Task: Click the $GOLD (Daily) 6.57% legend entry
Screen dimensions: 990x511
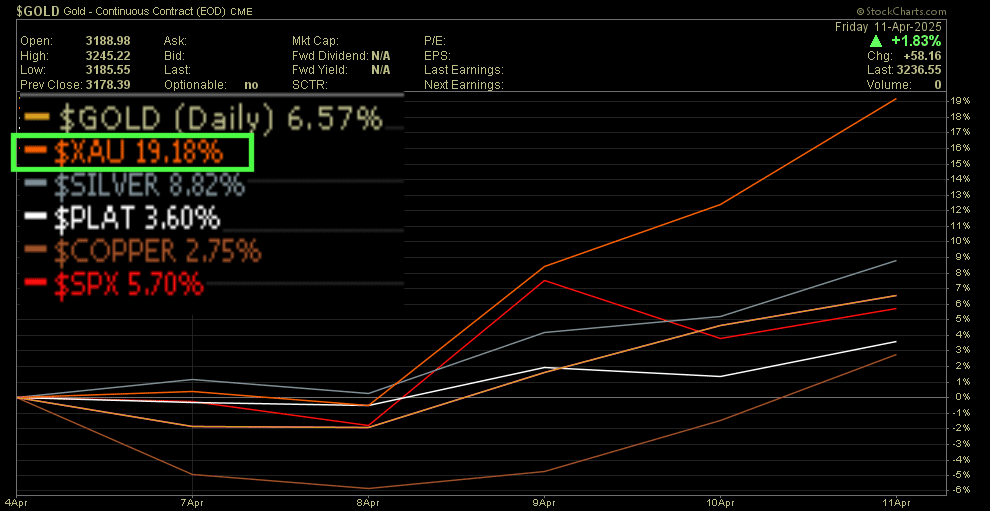Action: click(x=203, y=118)
